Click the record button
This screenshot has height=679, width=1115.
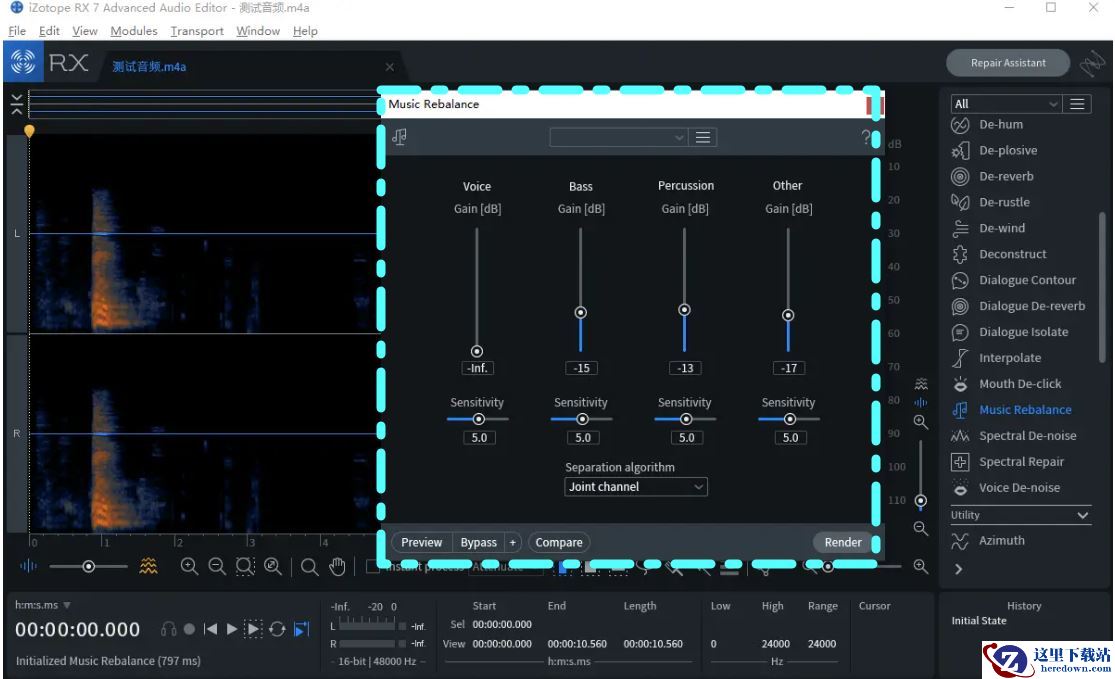click(x=189, y=629)
